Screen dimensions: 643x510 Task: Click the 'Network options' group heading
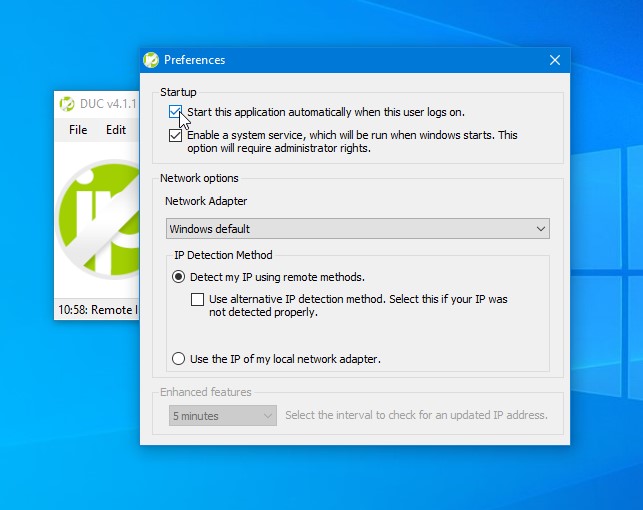[199, 178]
